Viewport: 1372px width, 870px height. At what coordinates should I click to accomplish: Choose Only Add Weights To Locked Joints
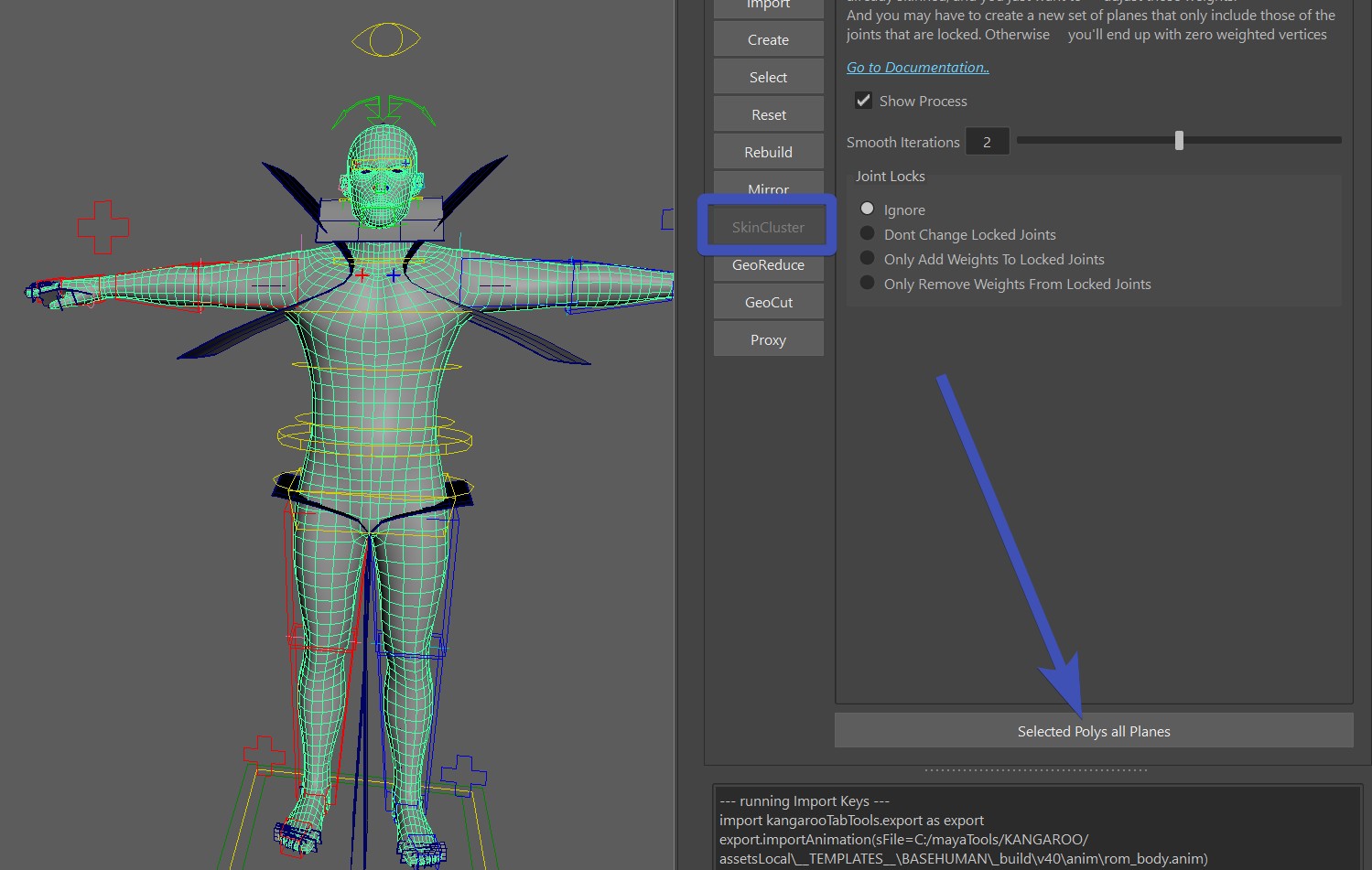[867, 259]
